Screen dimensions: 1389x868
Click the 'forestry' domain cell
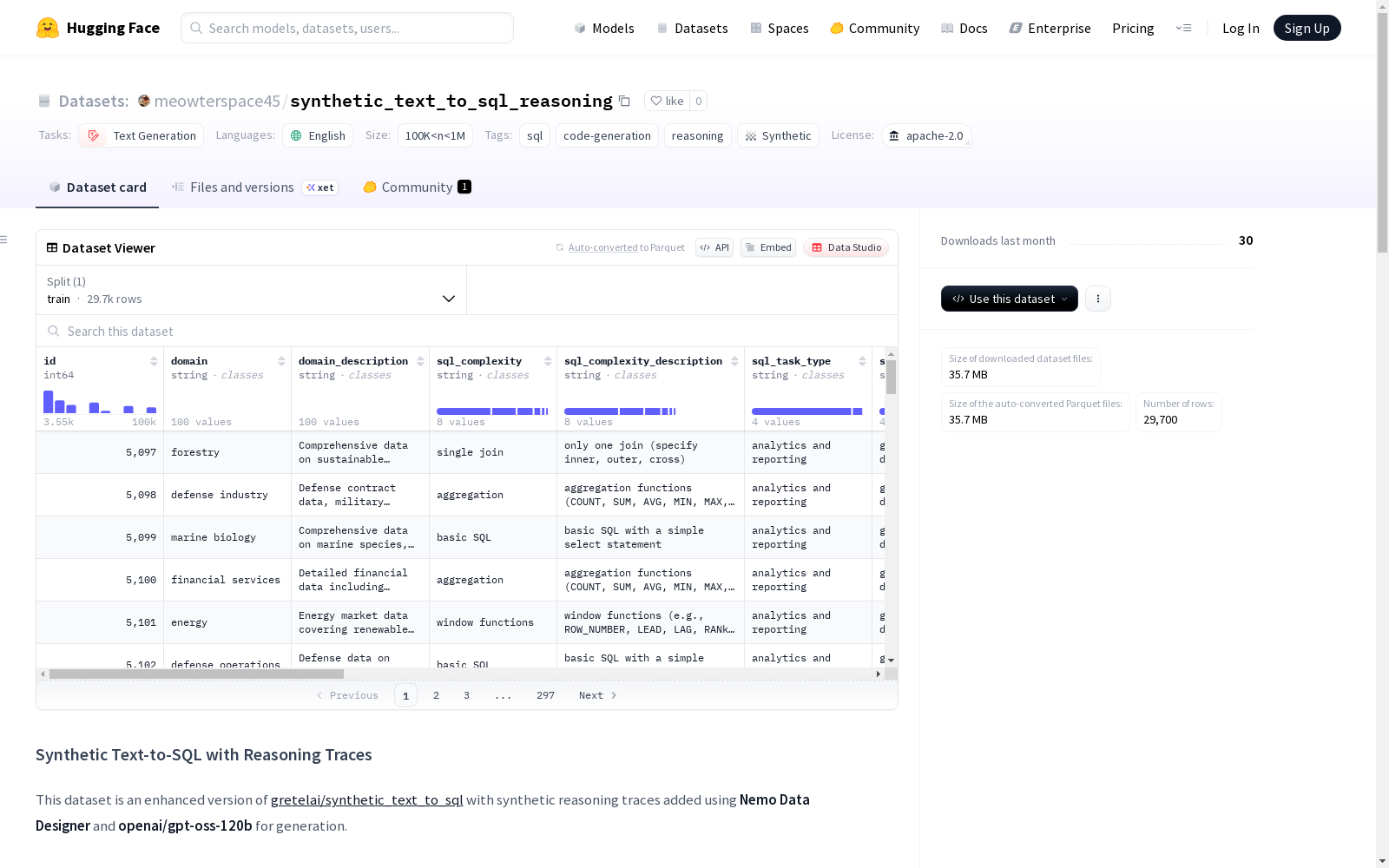(x=227, y=452)
